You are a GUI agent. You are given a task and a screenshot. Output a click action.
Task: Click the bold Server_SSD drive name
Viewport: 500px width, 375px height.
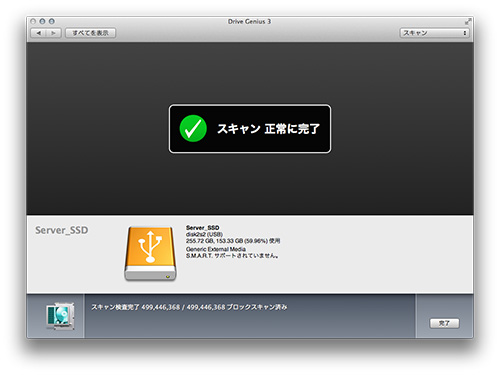[202, 228]
